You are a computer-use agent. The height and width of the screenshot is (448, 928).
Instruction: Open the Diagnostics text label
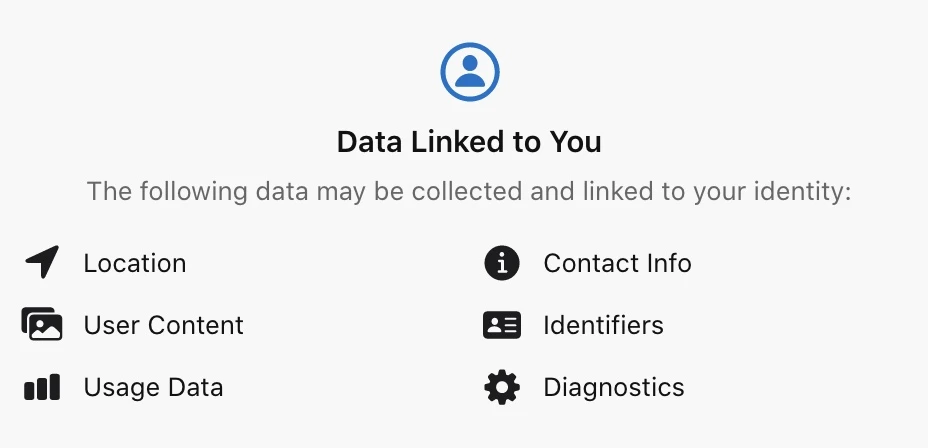point(614,387)
